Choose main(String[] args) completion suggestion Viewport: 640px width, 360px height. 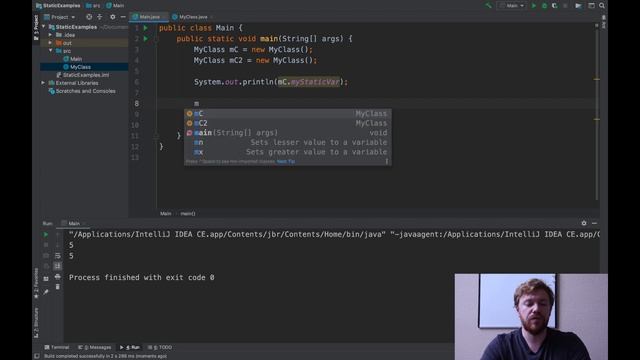(x=287, y=133)
